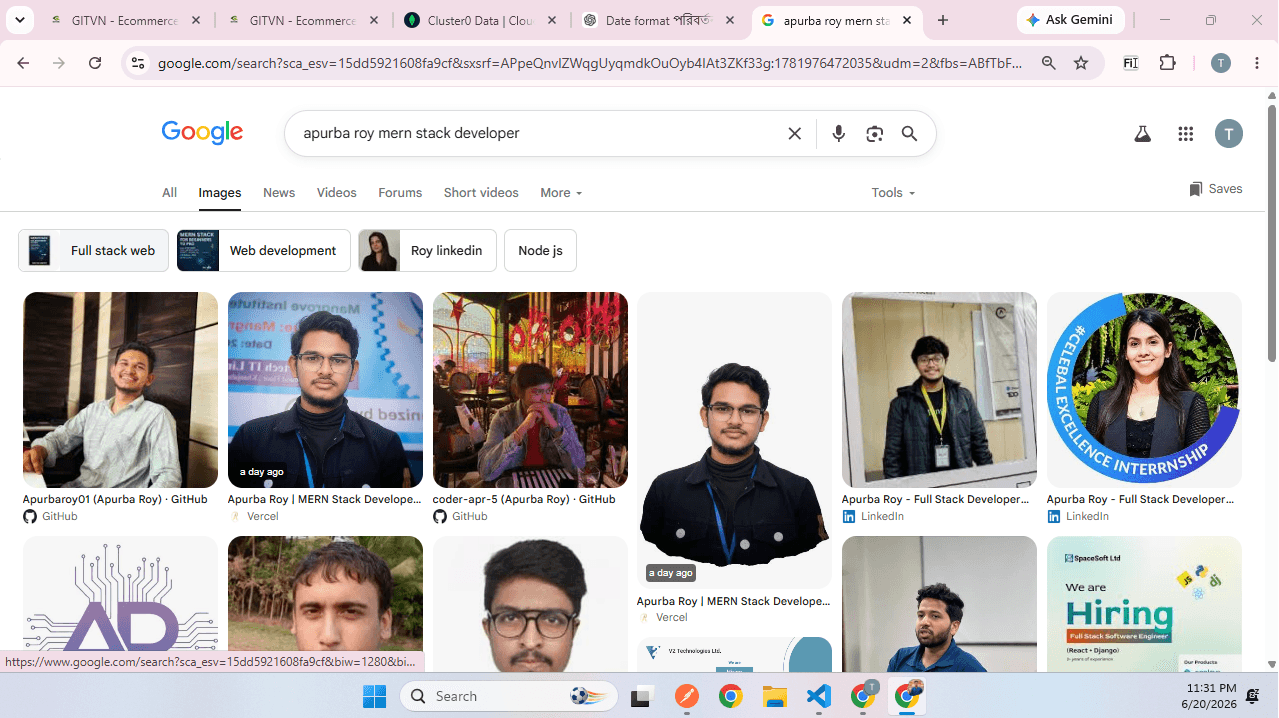The image size is (1279, 718).
Task: Click the magnifier search submit icon
Action: coord(909,134)
